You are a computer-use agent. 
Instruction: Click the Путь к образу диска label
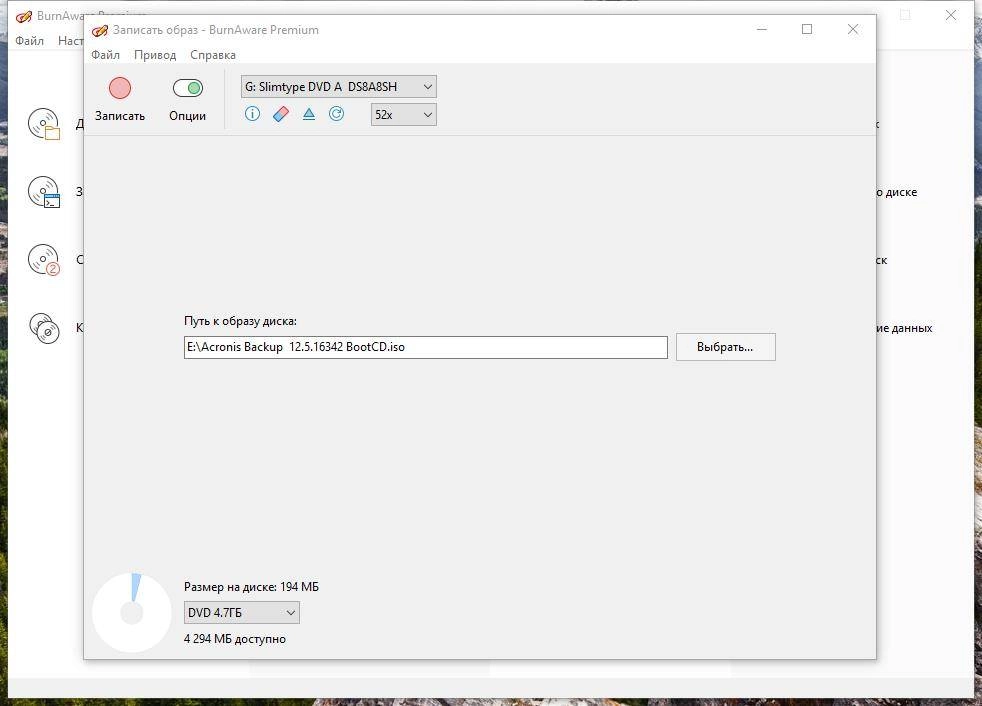pos(240,321)
